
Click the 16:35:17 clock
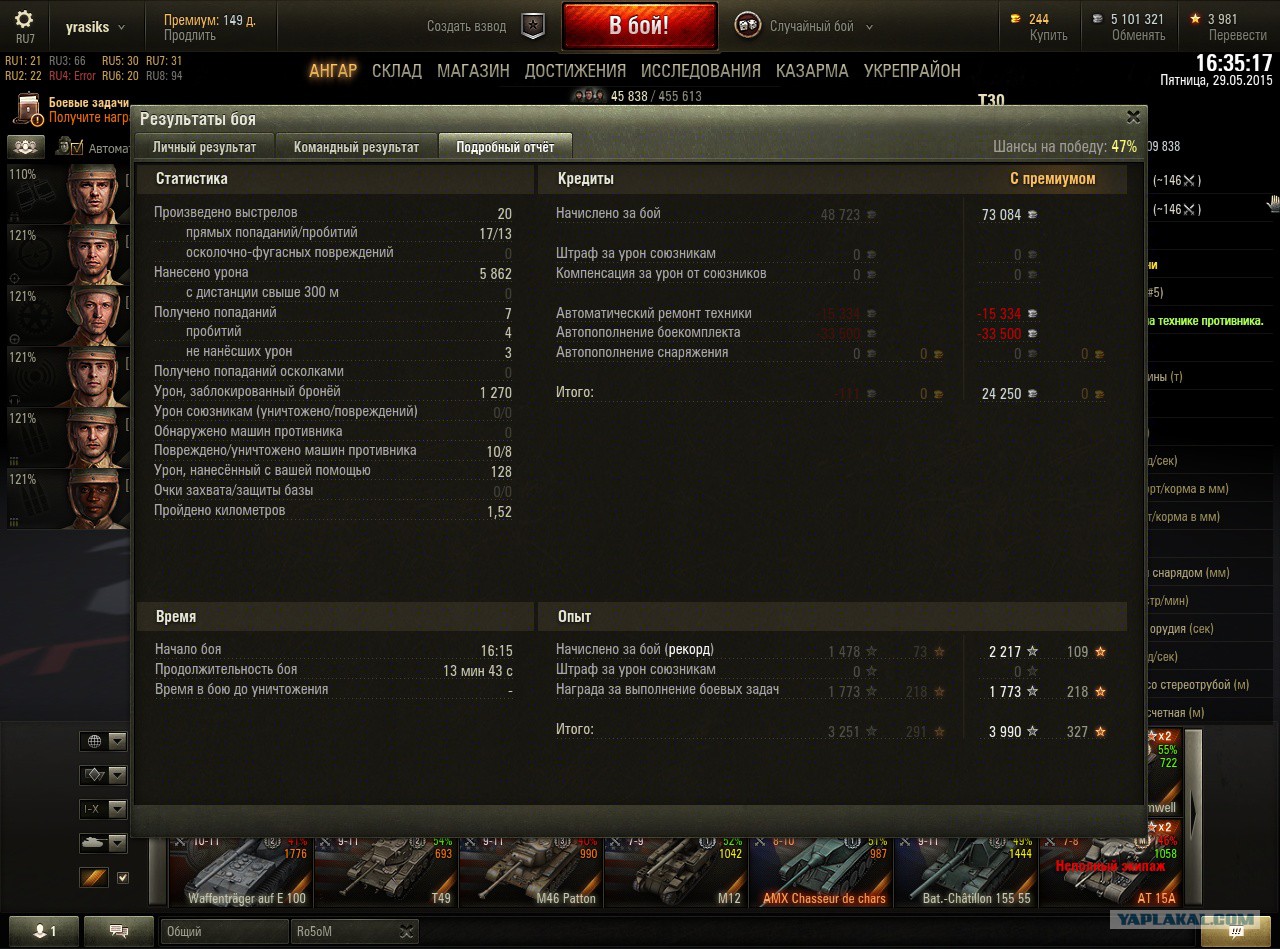point(1234,63)
